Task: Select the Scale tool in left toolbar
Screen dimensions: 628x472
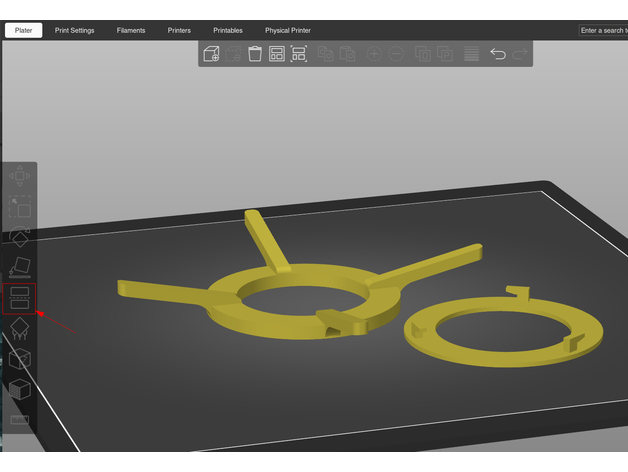Action: 20,207
